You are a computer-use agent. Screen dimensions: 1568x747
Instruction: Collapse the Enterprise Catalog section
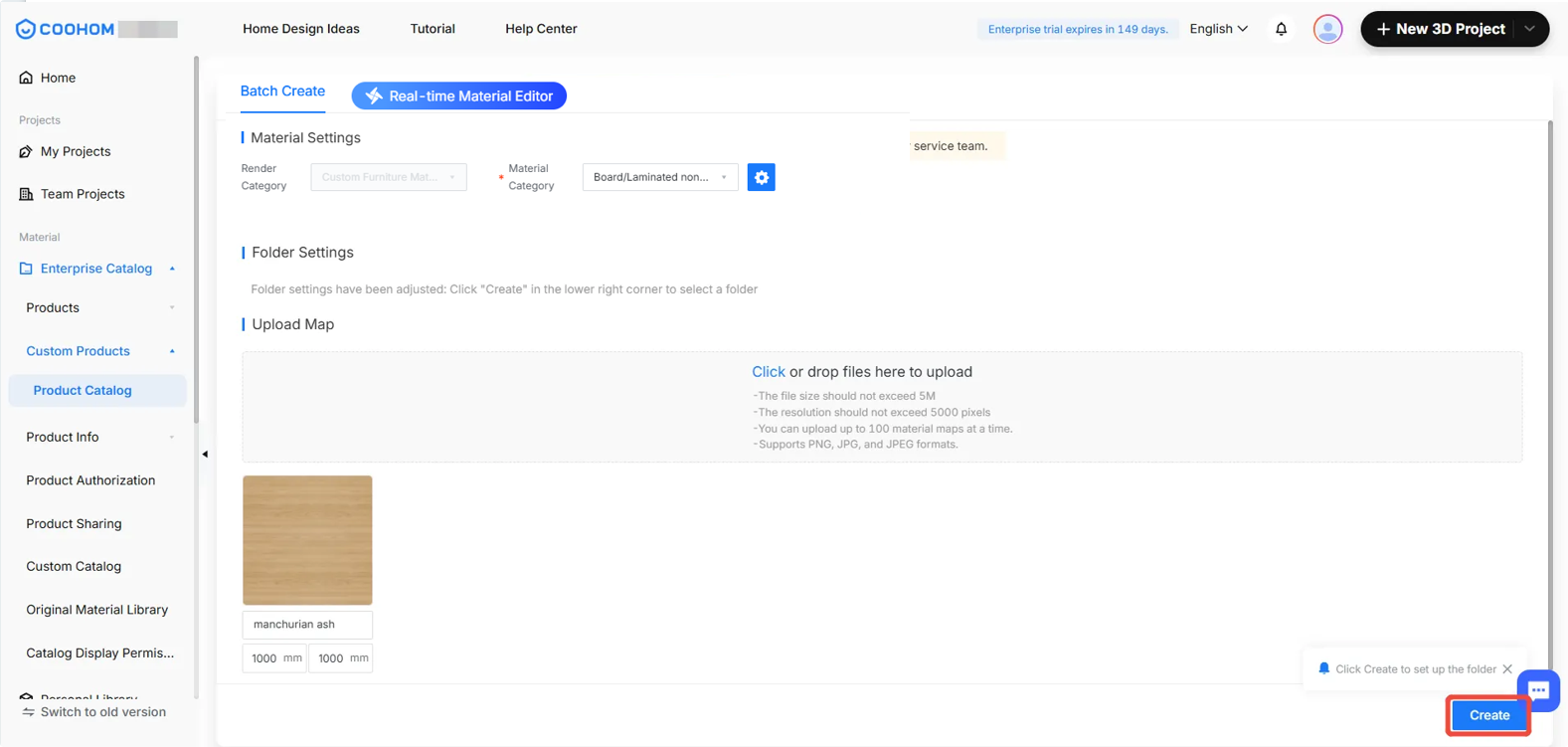(172, 269)
